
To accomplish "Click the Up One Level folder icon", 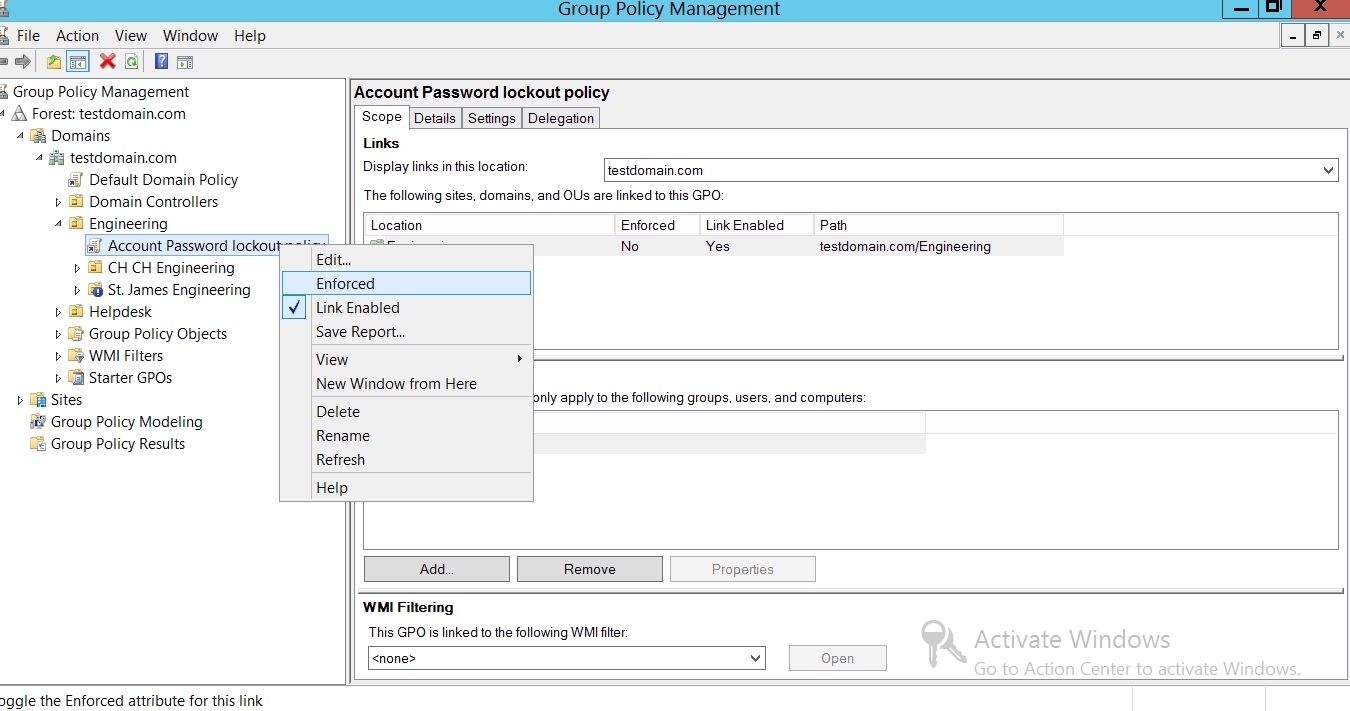I will (x=54, y=62).
